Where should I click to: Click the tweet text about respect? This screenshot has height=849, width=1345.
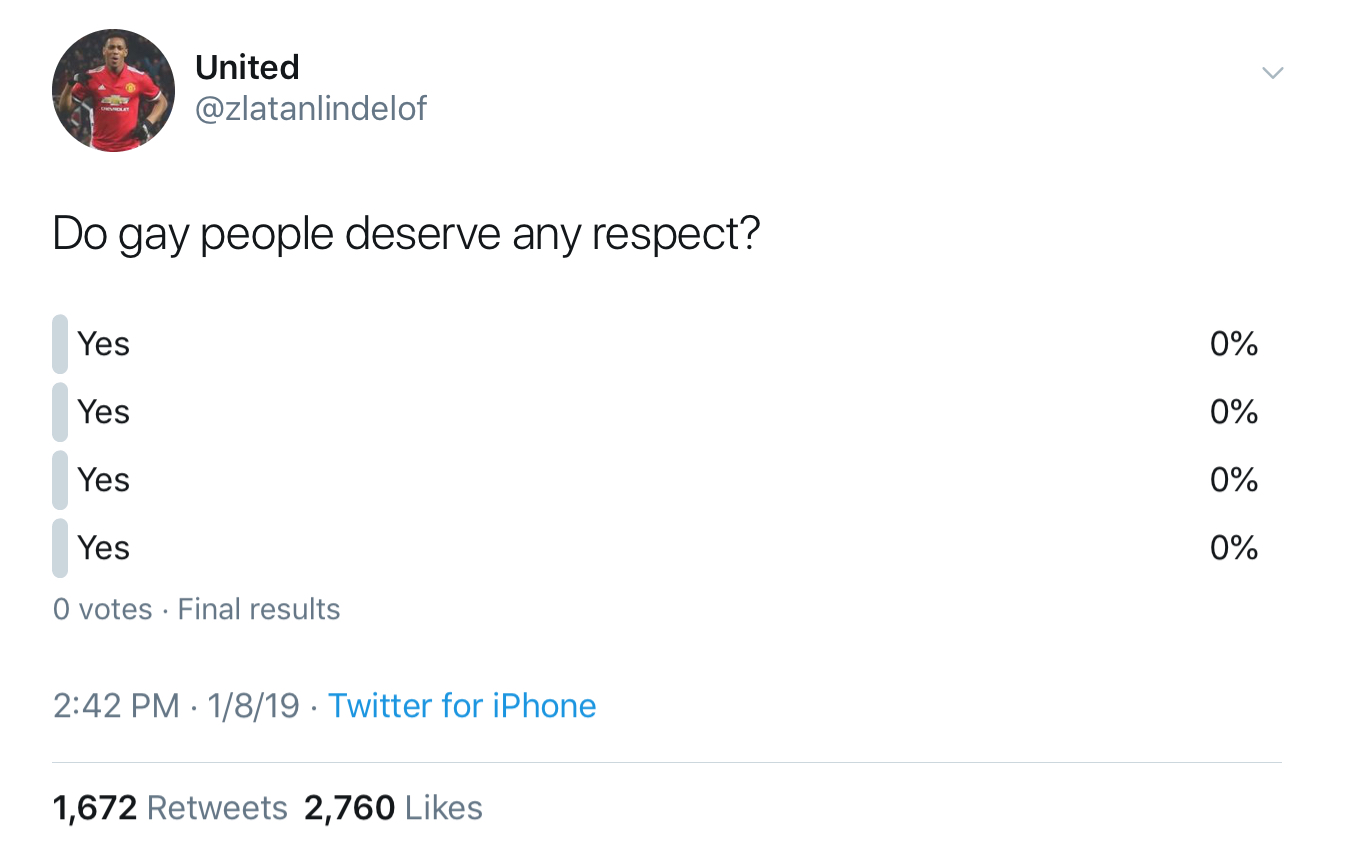(x=406, y=234)
